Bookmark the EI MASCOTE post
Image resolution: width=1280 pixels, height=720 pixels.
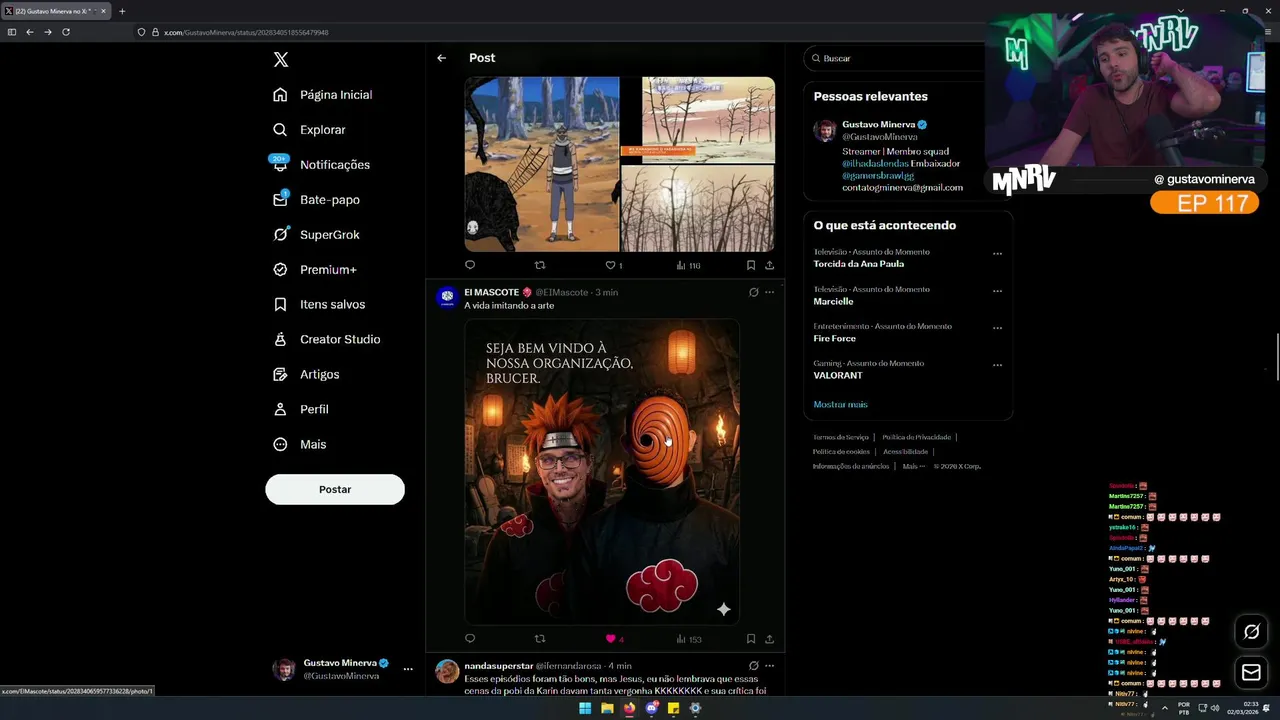pos(750,639)
